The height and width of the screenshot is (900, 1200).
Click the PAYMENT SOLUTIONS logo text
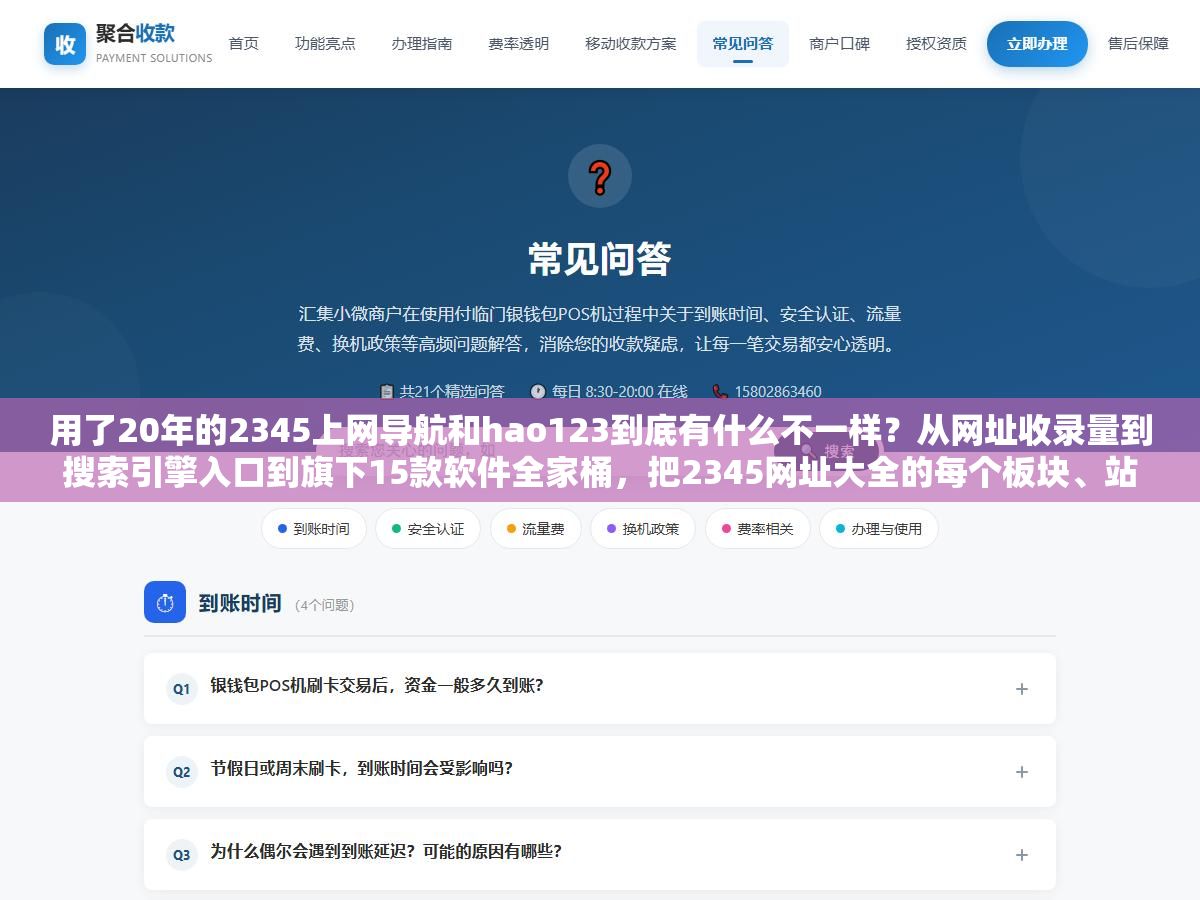pyautogui.click(x=154, y=58)
